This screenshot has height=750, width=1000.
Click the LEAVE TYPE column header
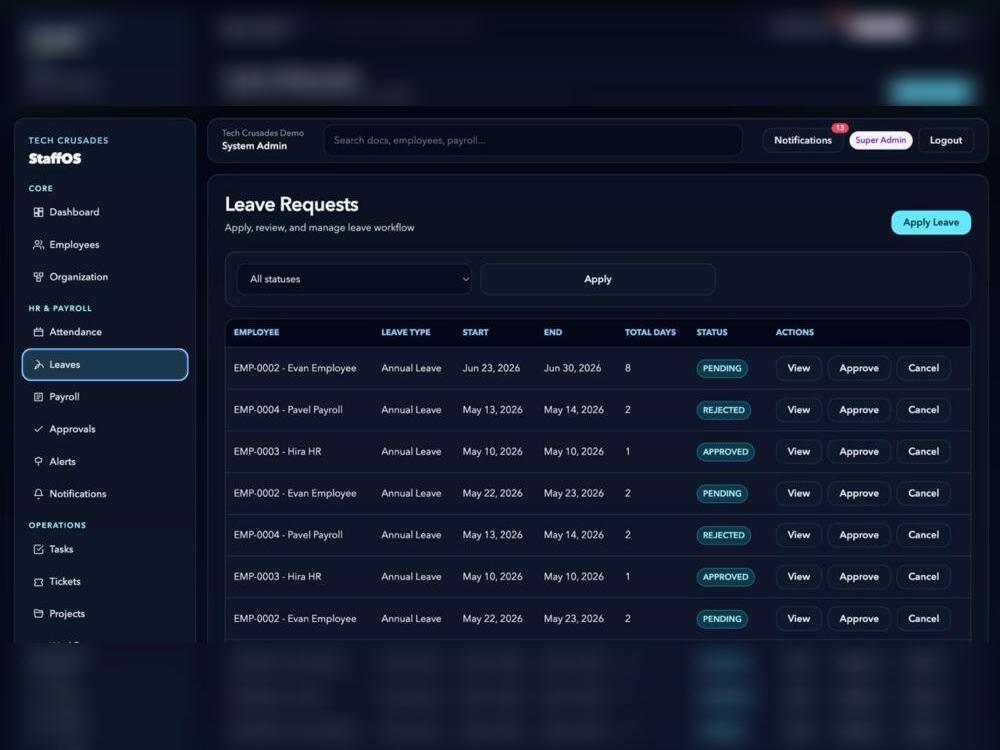pyautogui.click(x=406, y=332)
